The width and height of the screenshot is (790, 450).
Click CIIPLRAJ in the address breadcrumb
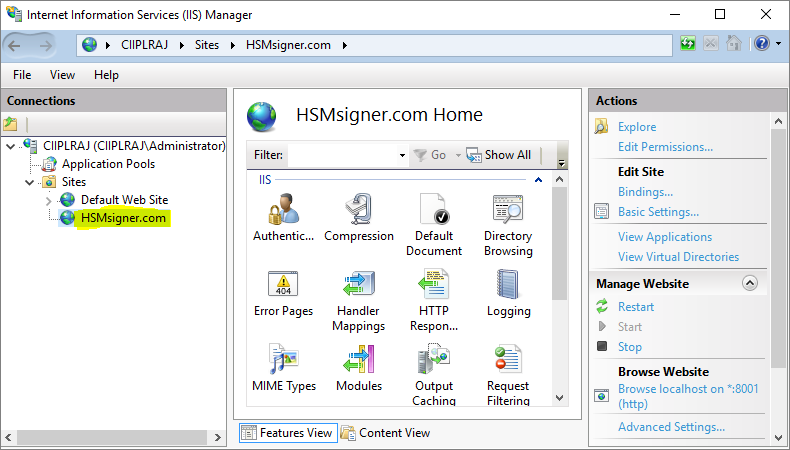(145, 45)
